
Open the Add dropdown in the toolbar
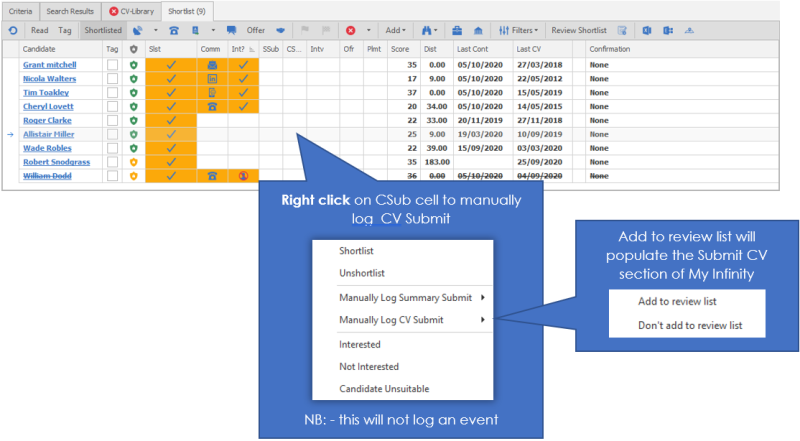(x=396, y=31)
